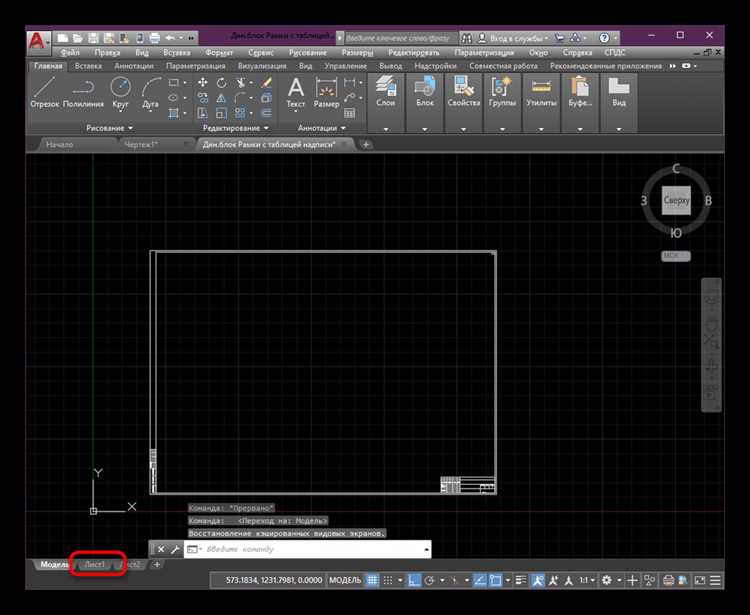Click the Plot printer icon in quick access toolbar
This screenshot has height=615, width=750.
click(x=154, y=38)
